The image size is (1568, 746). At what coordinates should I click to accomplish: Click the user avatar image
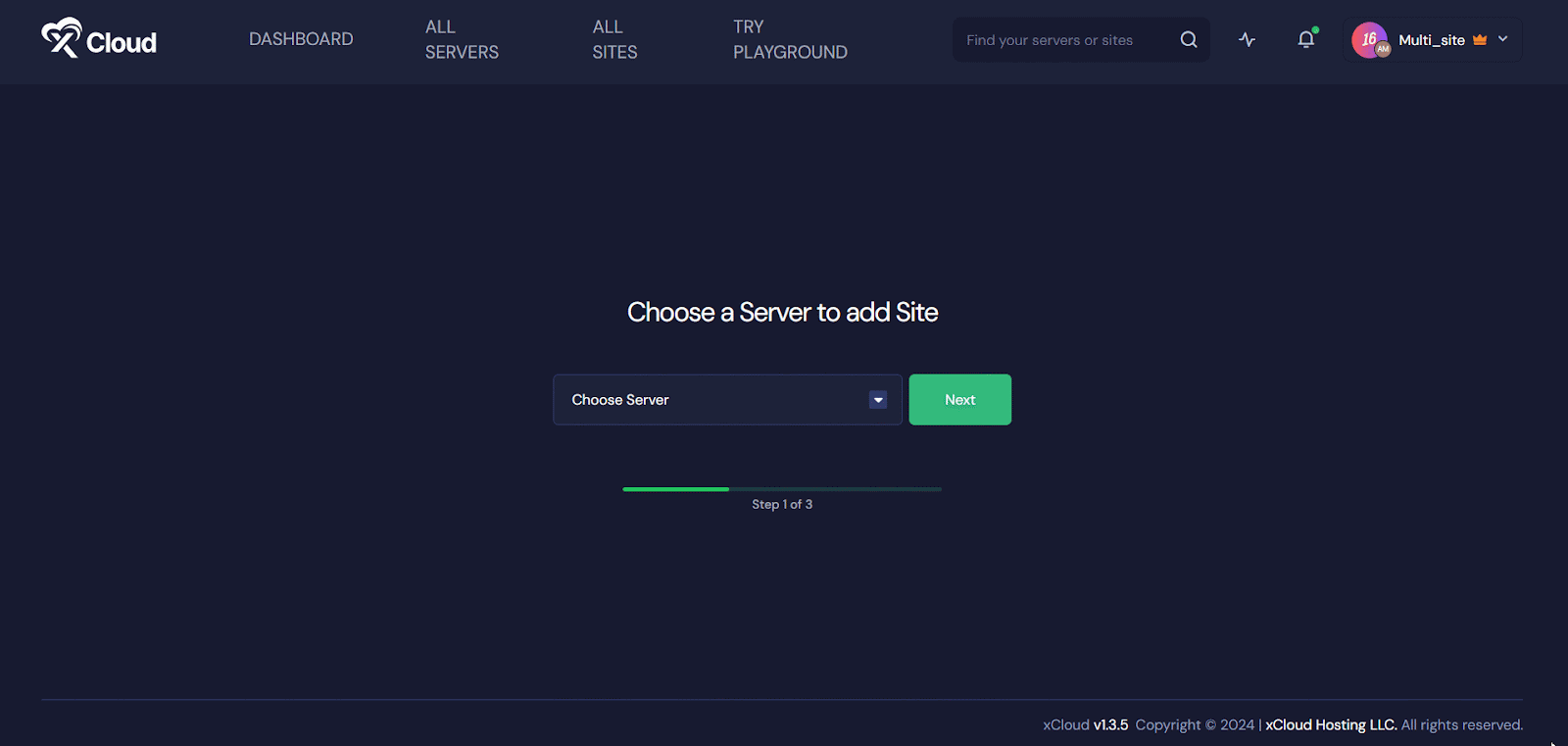(x=1369, y=40)
